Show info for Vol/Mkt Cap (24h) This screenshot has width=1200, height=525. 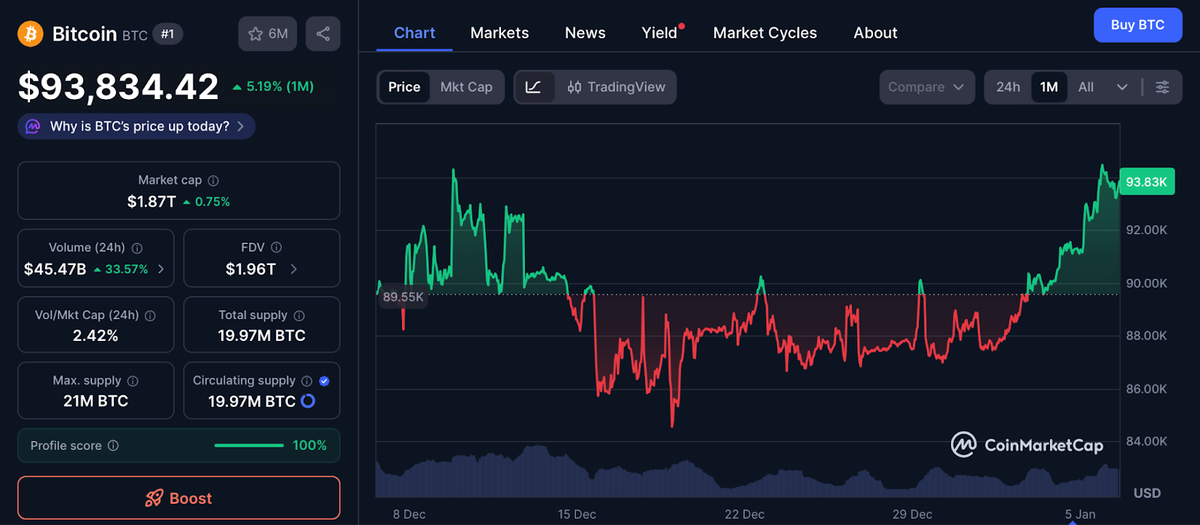pyautogui.click(x=150, y=315)
